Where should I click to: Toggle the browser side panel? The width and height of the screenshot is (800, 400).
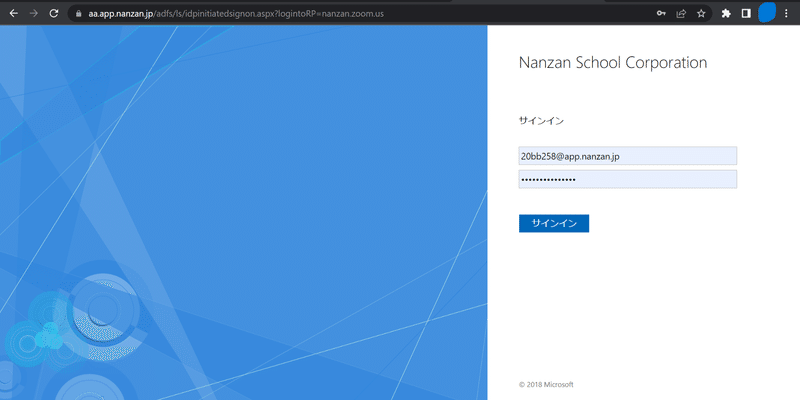click(x=746, y=14)
